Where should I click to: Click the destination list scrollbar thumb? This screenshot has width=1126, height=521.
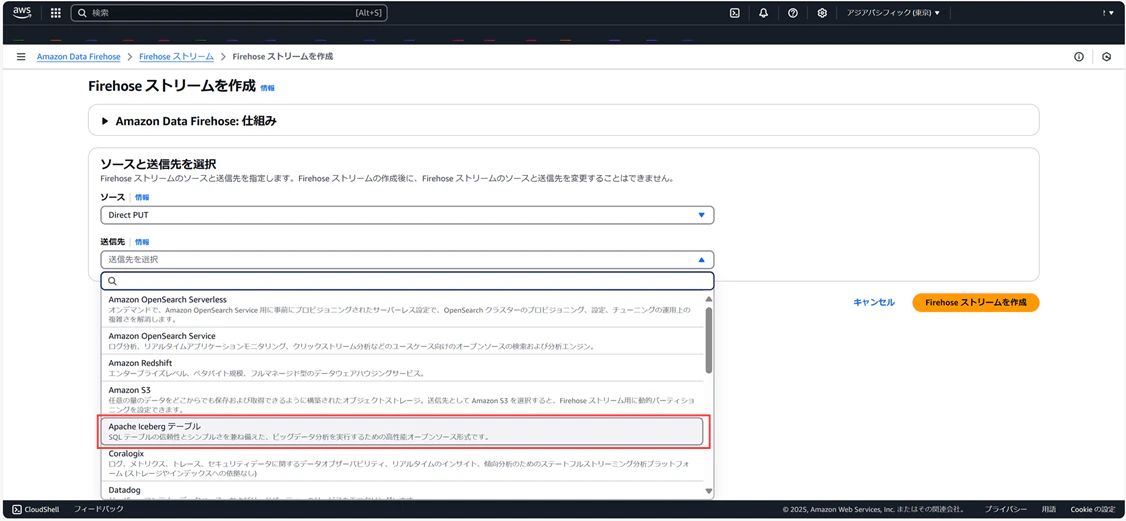[x=709, y=340]
